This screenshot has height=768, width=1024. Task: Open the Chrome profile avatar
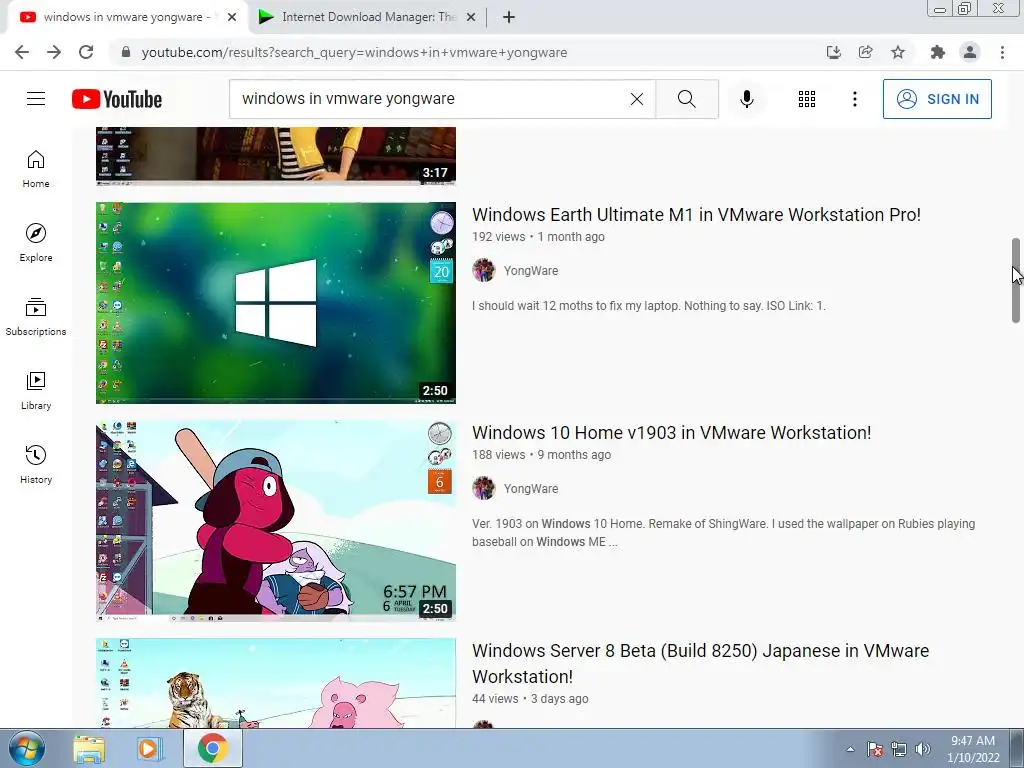(970, 52)
